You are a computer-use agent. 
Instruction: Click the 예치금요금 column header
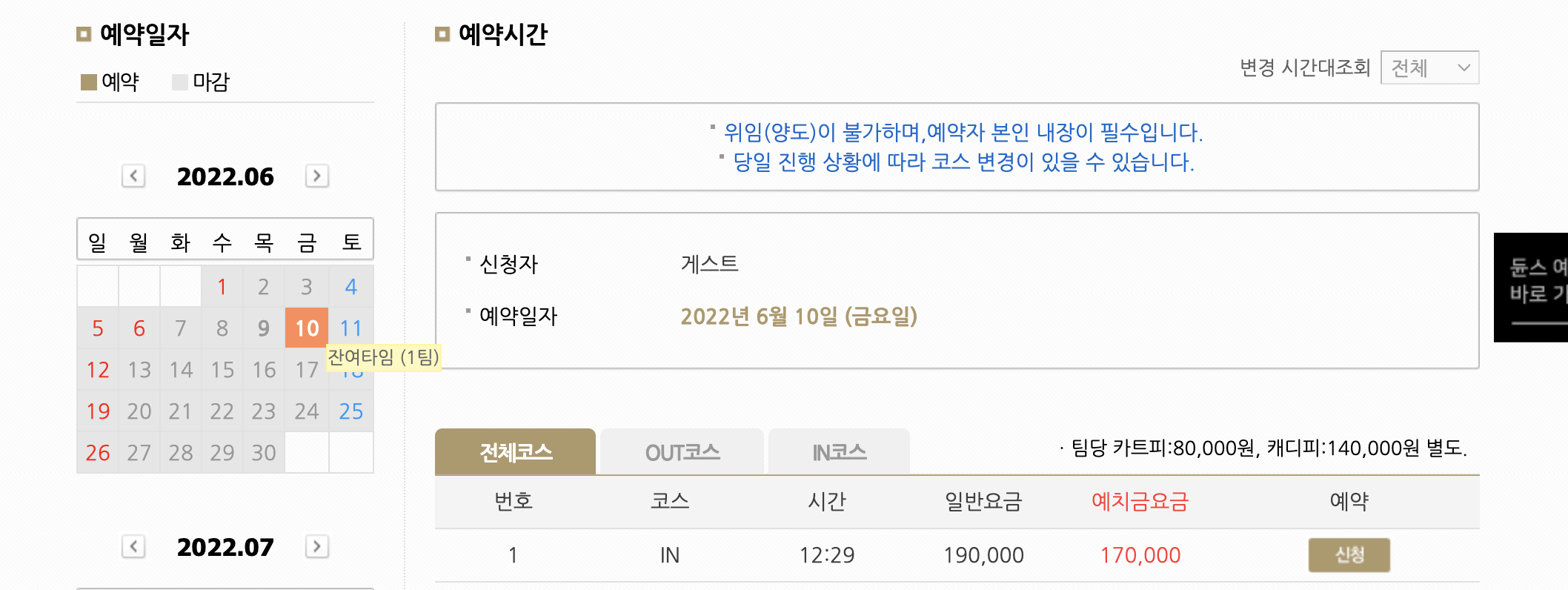1140,502
